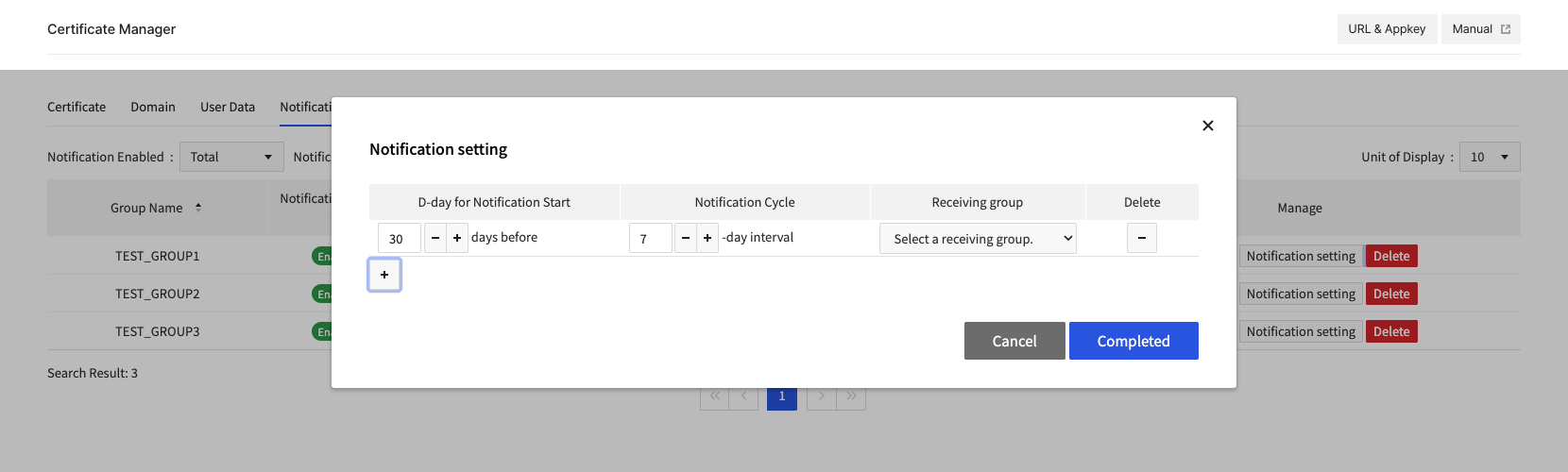Remove the notification row with minus button
Viewport: 1568px width, 472px height.
1142,238
